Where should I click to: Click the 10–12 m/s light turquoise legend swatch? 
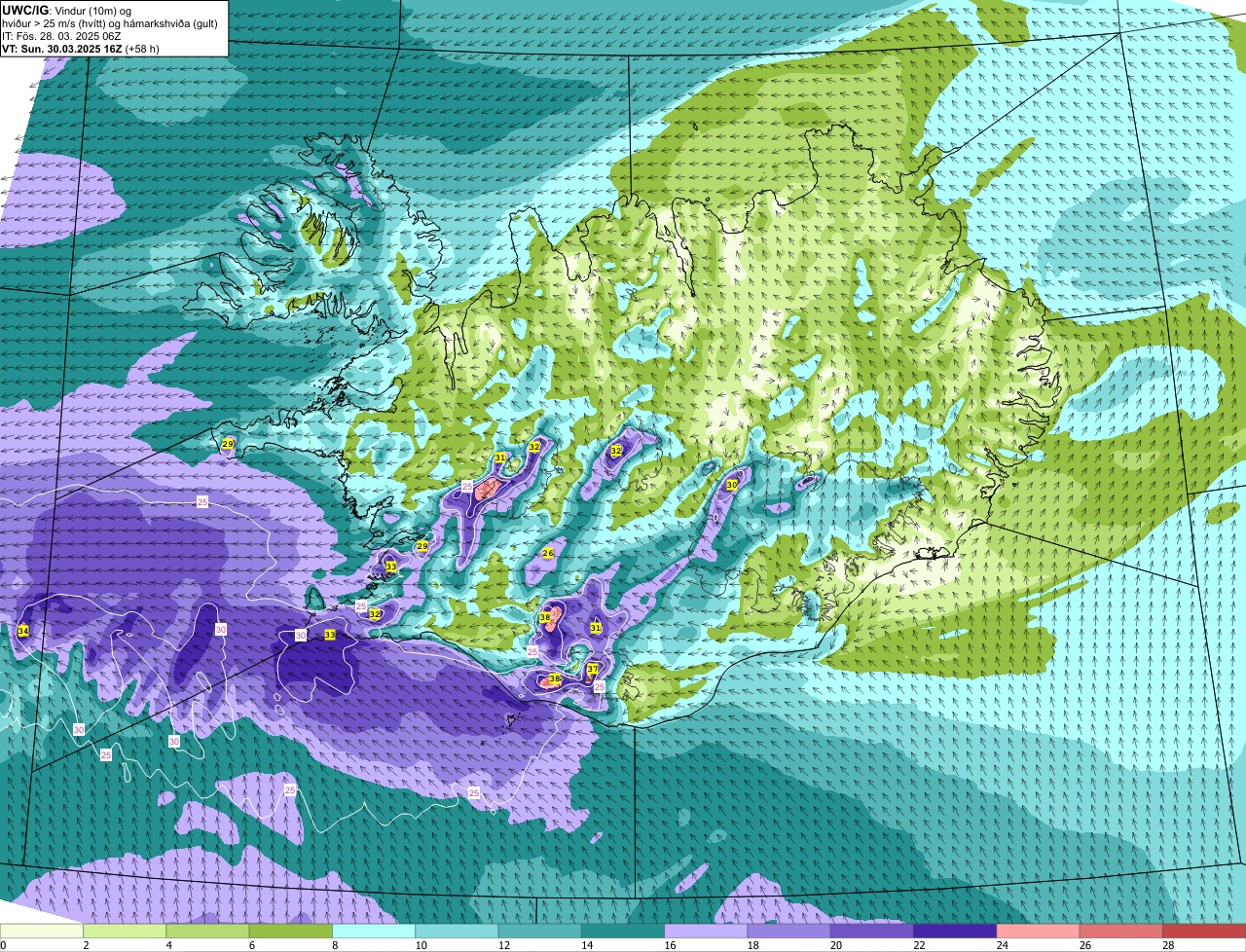tap(457, 931)
